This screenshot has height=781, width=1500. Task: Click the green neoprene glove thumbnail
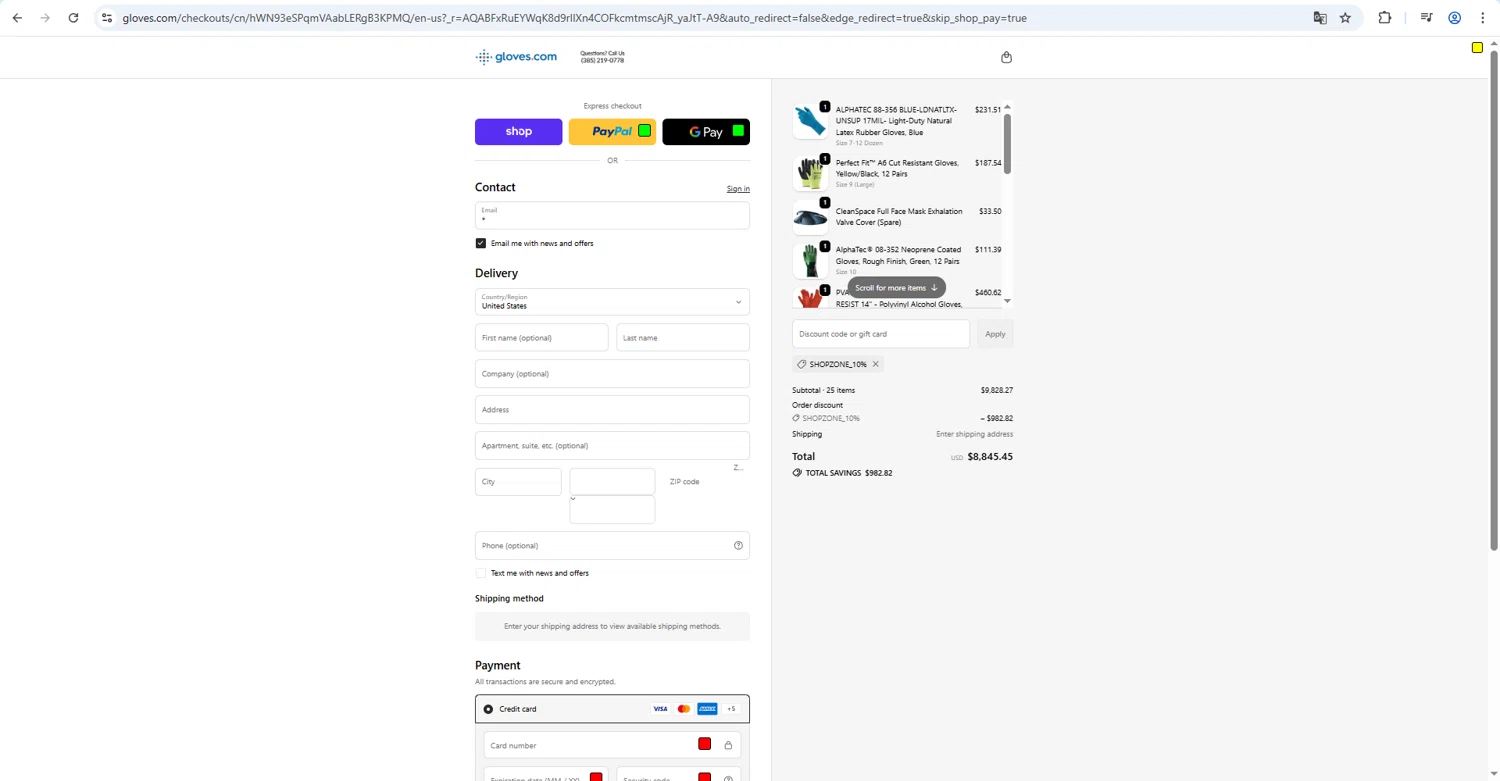click(810, 261)
